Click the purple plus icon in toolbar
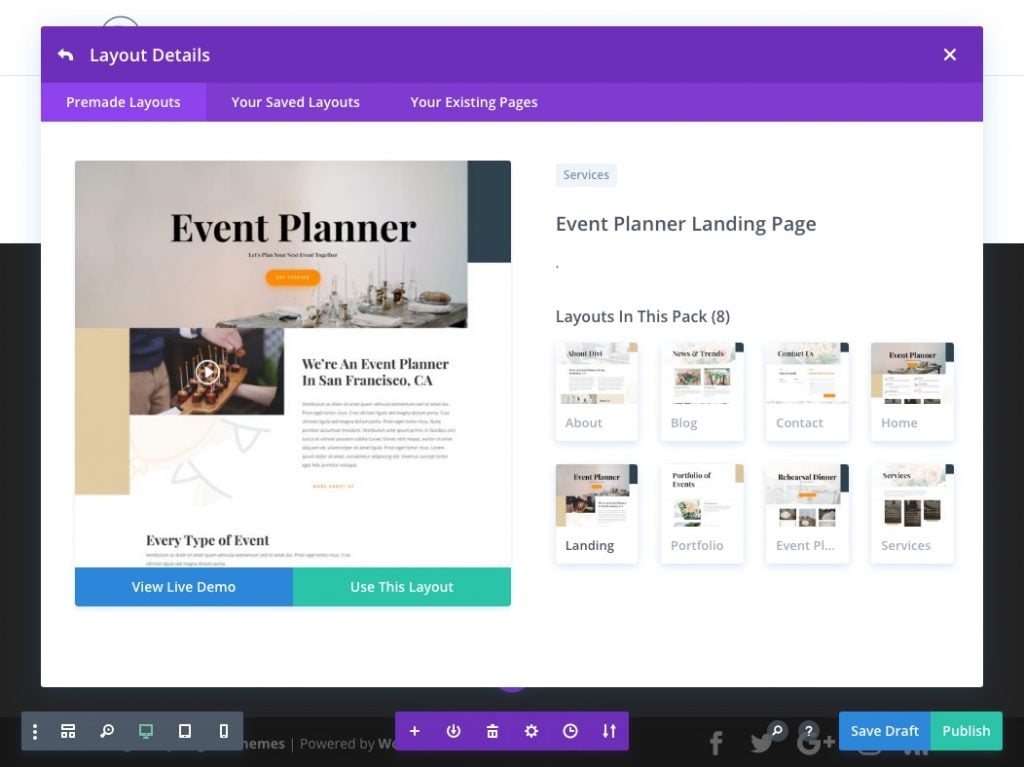This screenshot has width=1024, height=767. [x=415, y=731]
